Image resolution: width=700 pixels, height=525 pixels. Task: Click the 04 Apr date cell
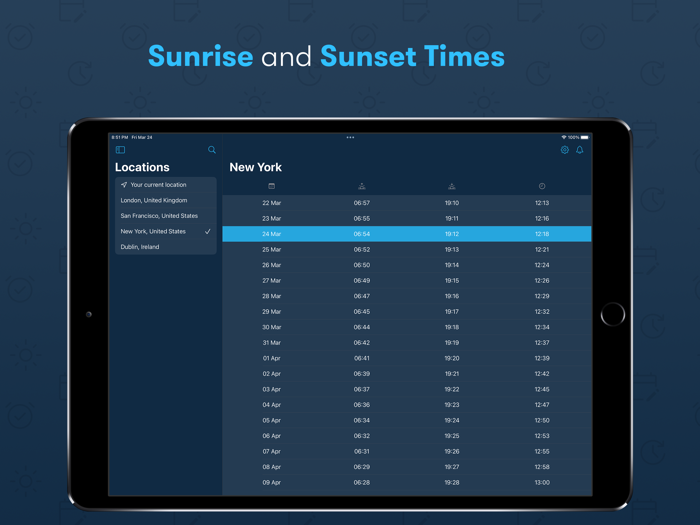[x=271, y=405]
